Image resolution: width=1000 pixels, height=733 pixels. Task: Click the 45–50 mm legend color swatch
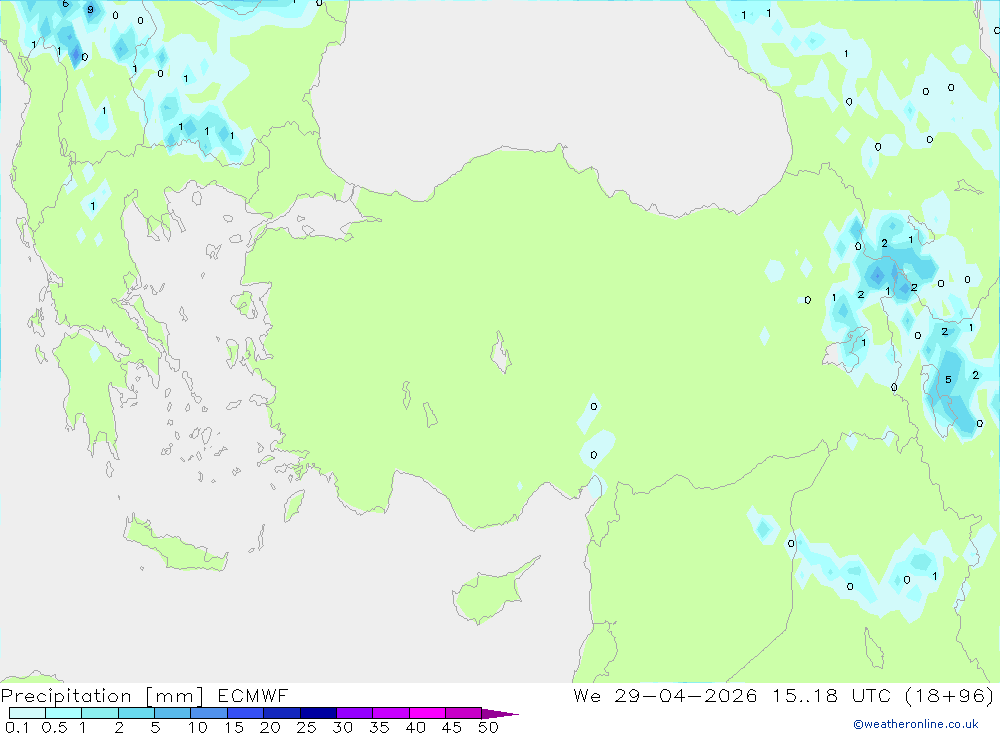coord(463,713)
